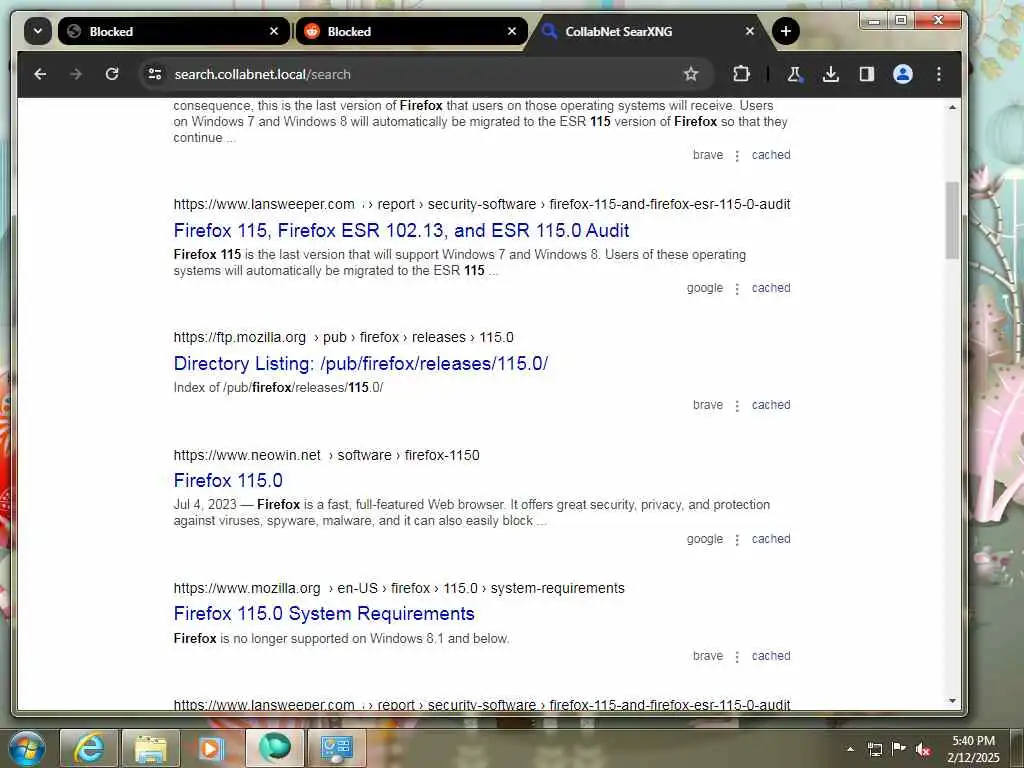The height and width of the screenshot is (768, 1024).
Task: Open options dots for System Requirements result
Action: click(737, 656)
